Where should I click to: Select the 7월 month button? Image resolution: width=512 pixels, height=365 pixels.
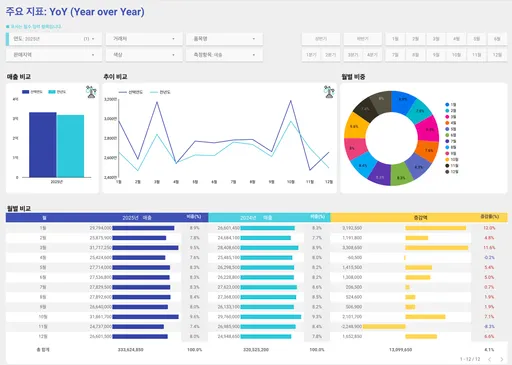395,55
